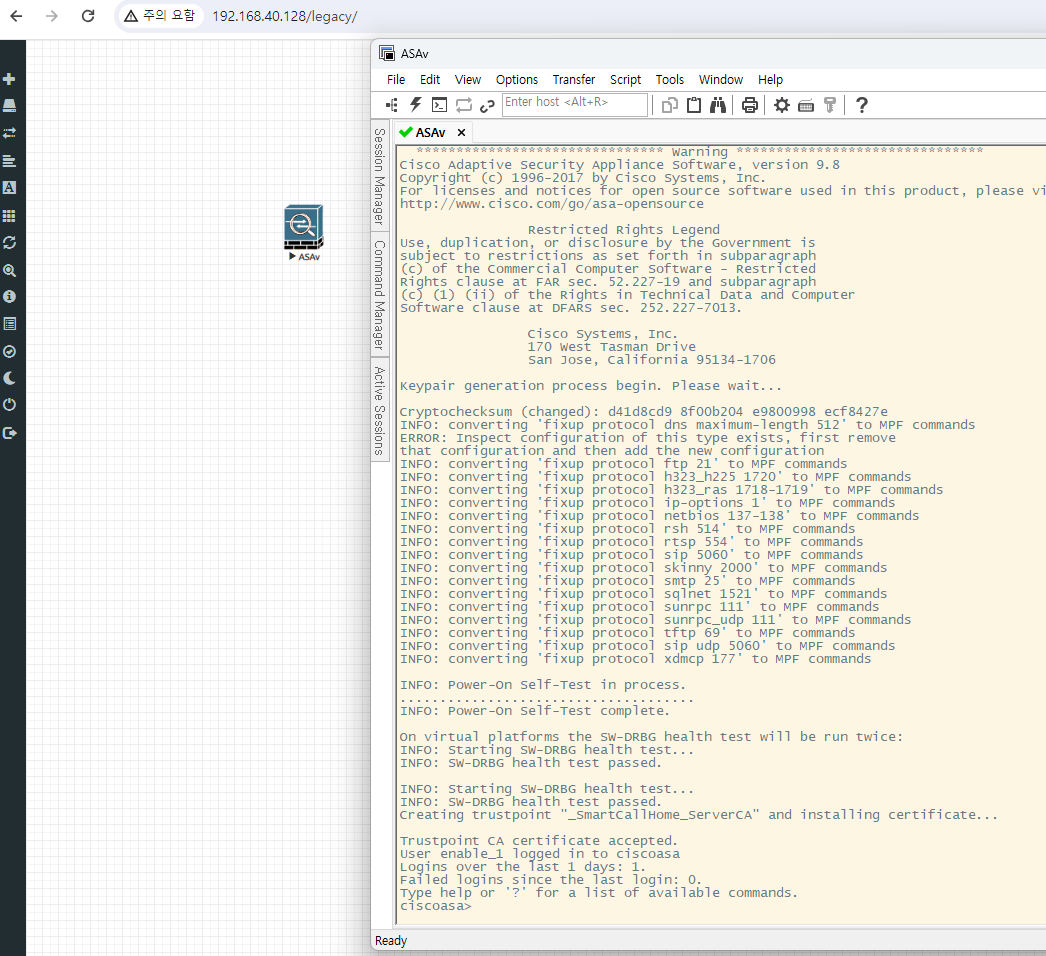This screenshot has width=1046, height=956.
Task: Click the 'ERROR: Inspect configuration' terminal line
Action: click(648, 438)
